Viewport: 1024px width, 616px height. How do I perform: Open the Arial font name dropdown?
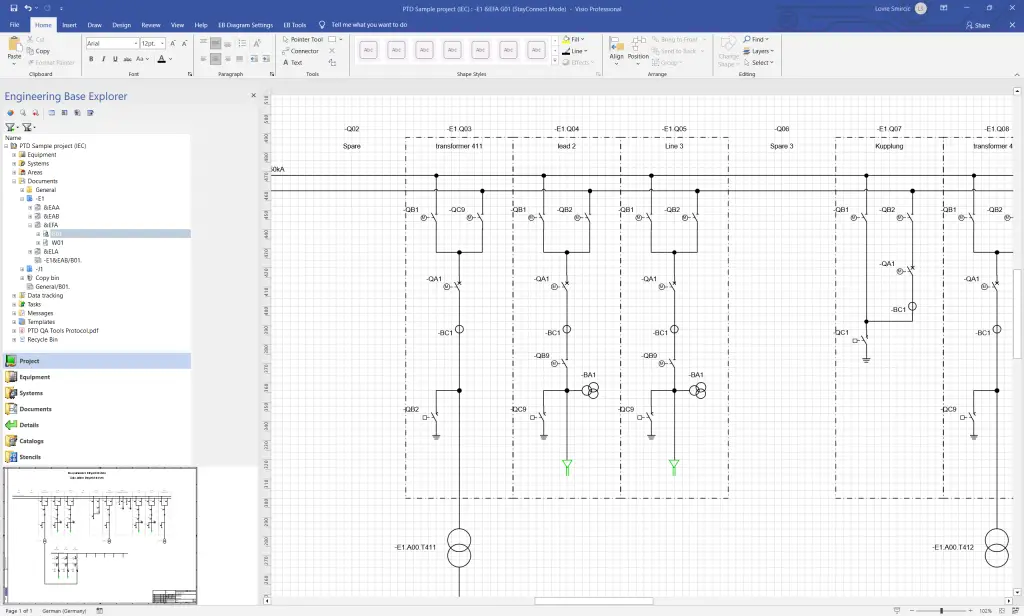111,44
